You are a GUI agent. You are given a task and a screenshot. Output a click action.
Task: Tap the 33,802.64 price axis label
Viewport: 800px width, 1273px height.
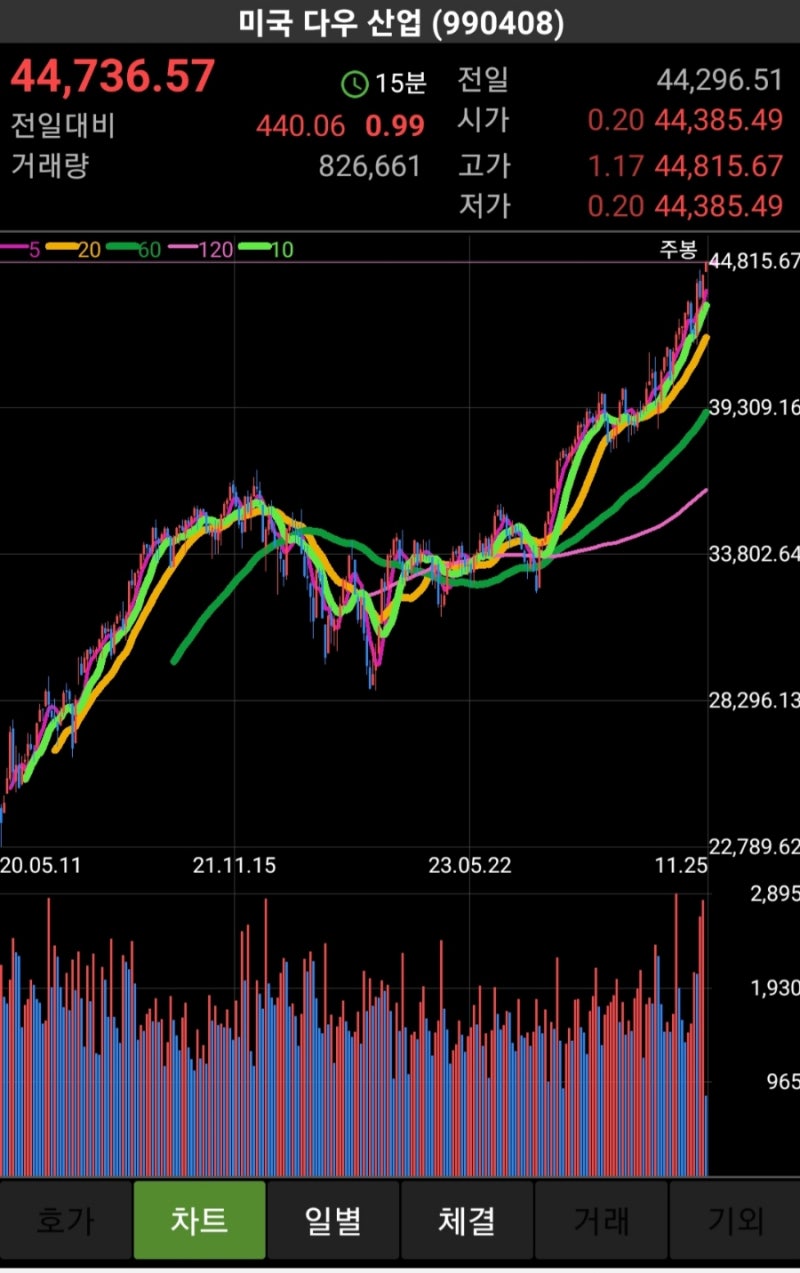point(754,553)
